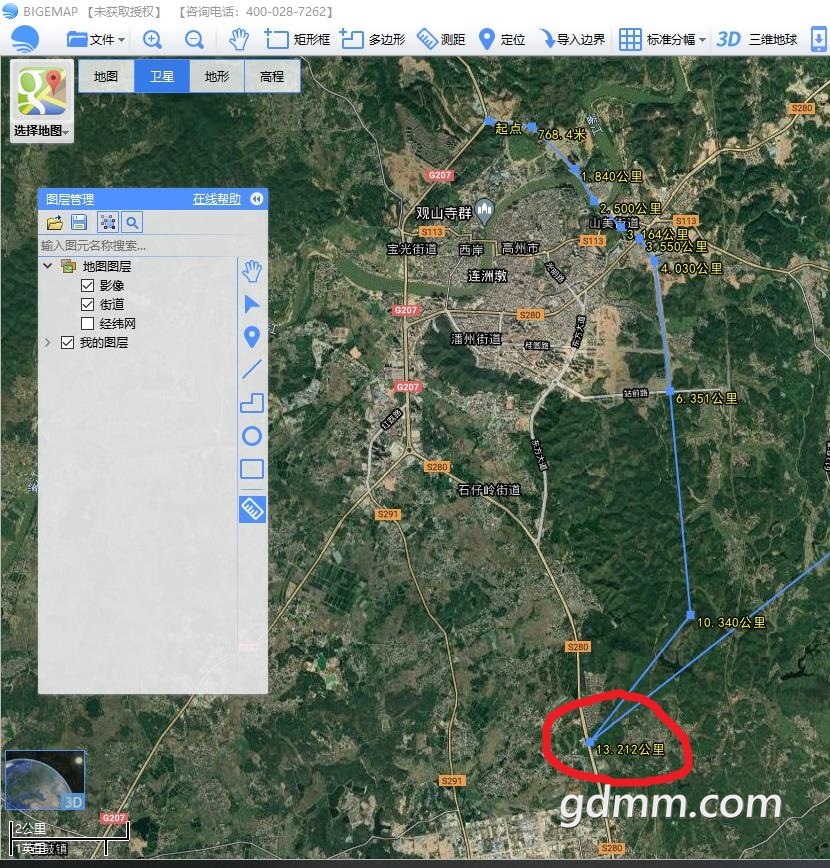Switch to the 地形 terrain tab
This screenshot has width=830, height=868.
(x=216, y=76)
